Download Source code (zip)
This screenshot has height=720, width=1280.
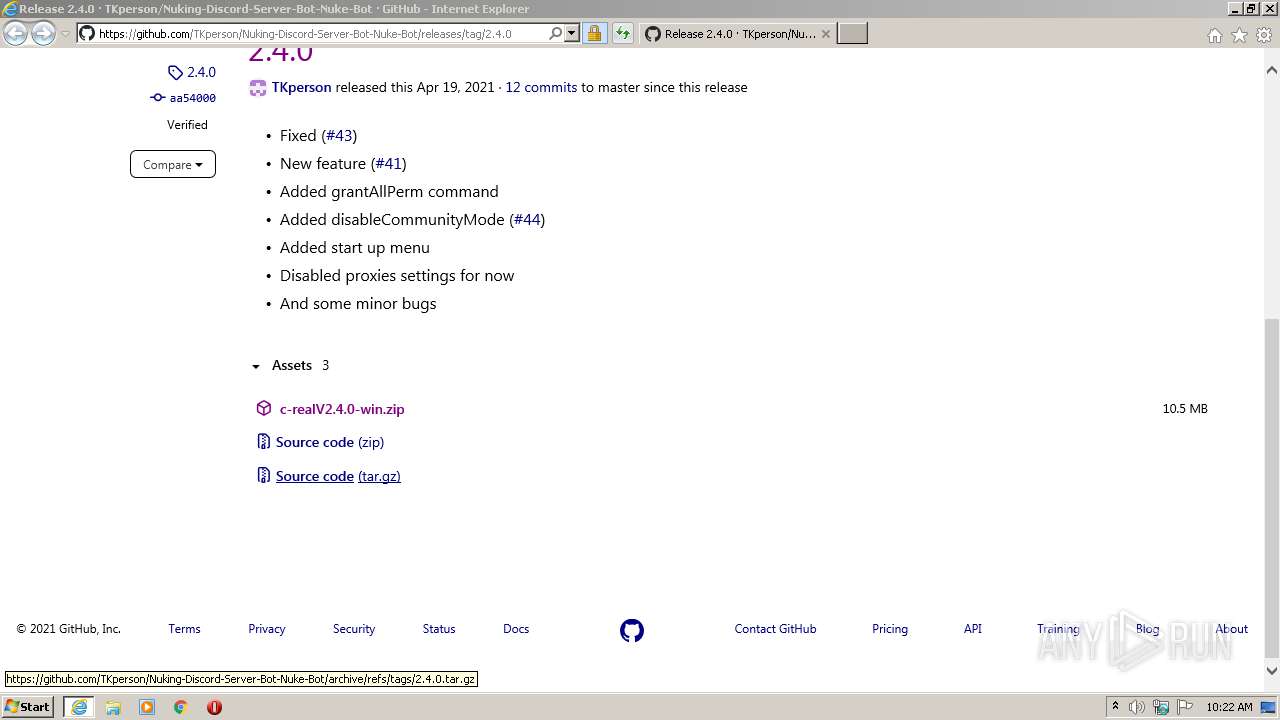[x=330, y=442]
